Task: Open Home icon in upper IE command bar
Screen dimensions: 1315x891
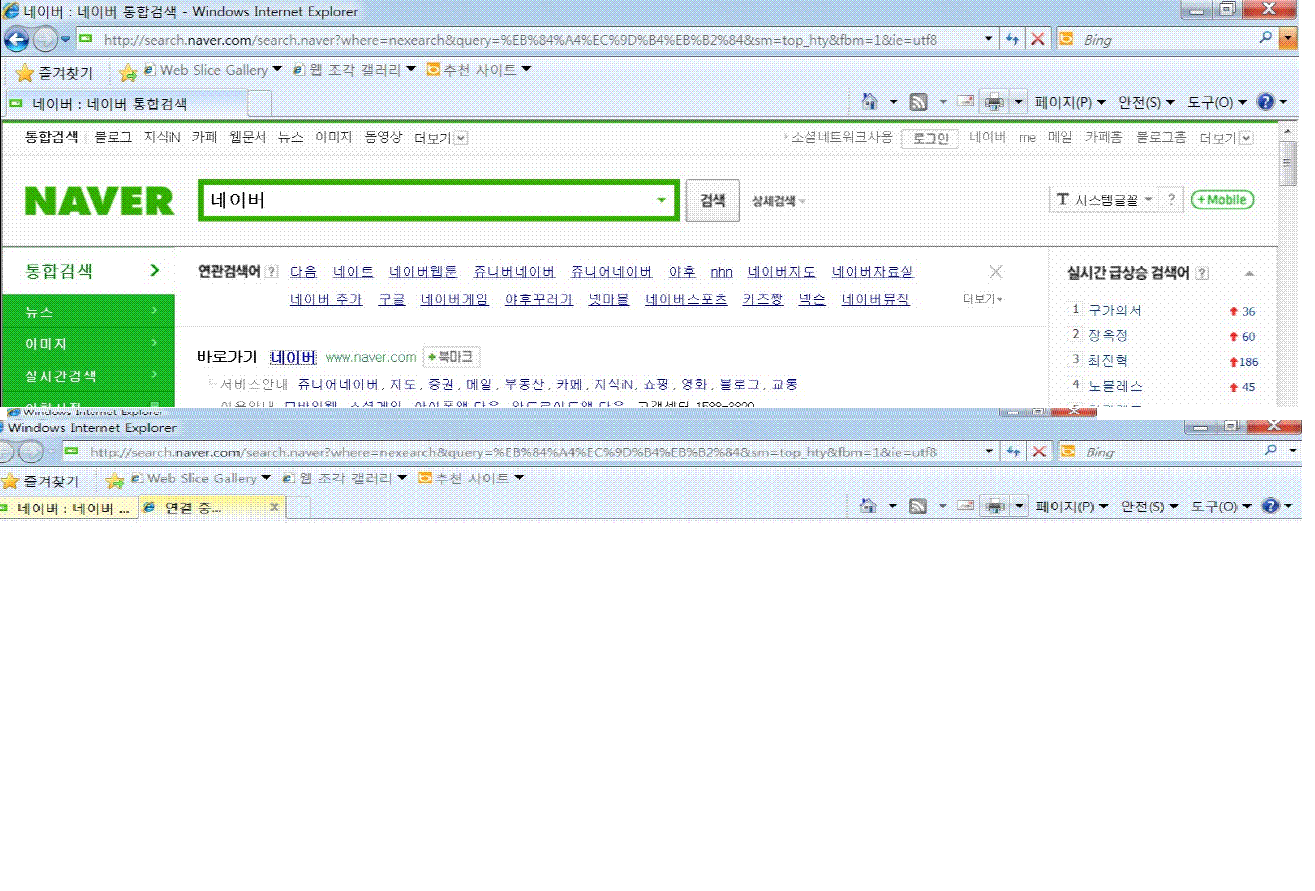Action: tap(869, 102)
